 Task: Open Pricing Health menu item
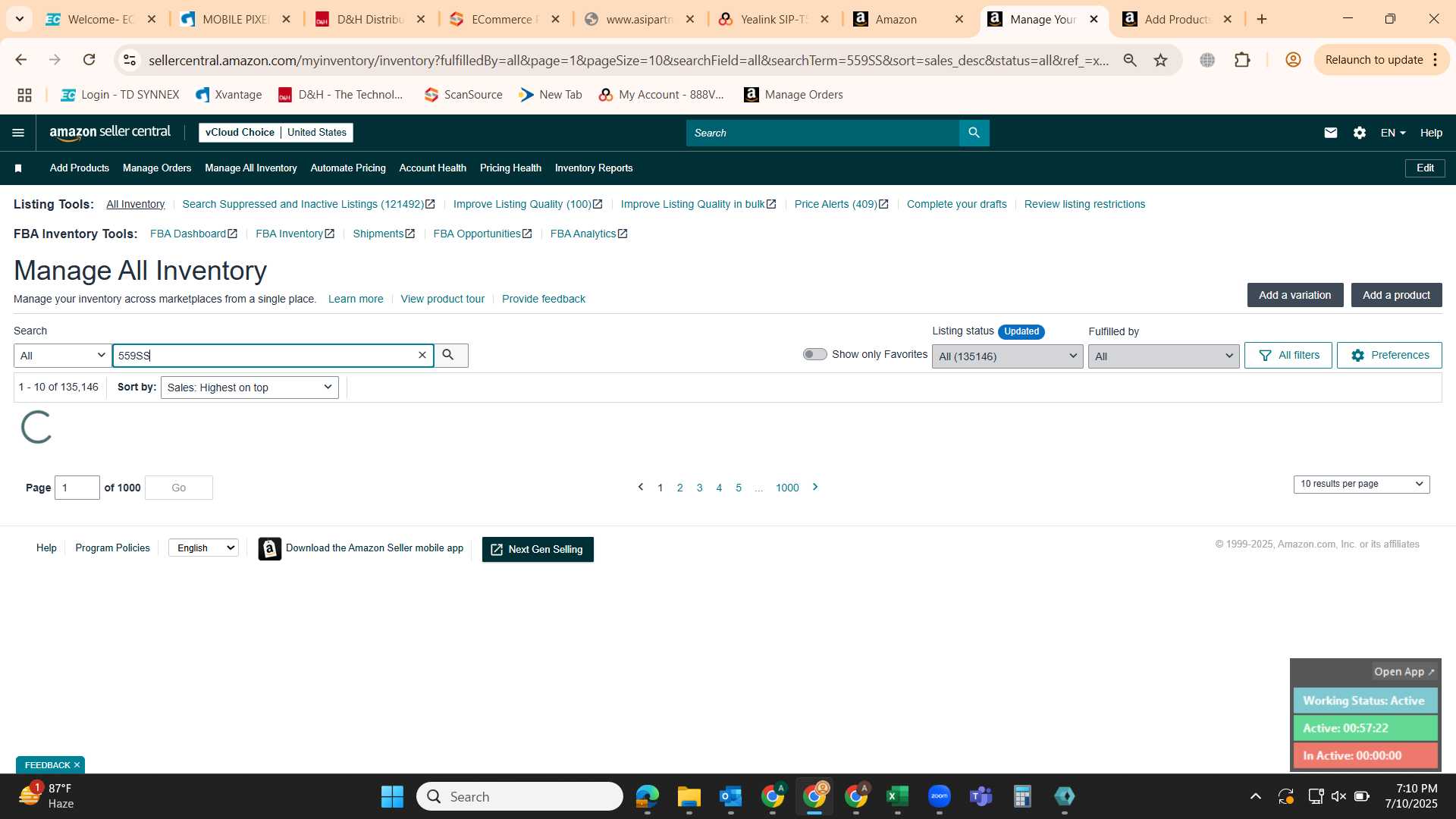click(x=510, y=168)
